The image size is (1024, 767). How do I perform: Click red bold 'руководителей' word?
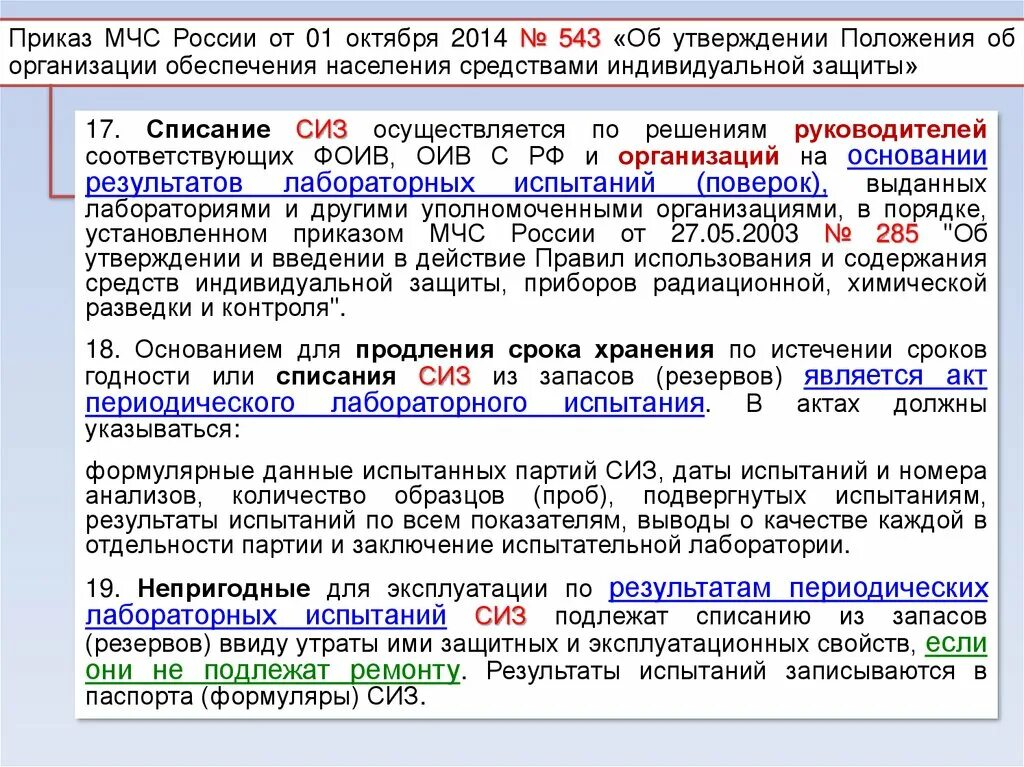[x=890, y=129]
